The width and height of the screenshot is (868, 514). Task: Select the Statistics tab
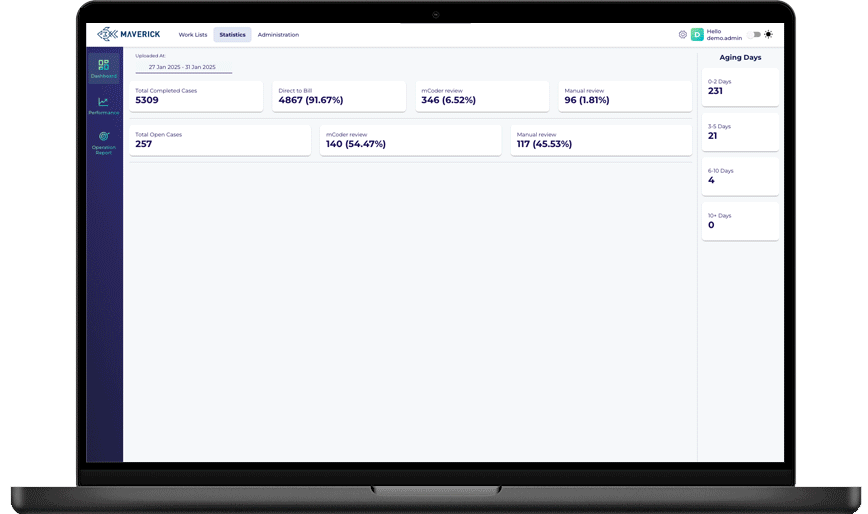(x=232, y=35)
